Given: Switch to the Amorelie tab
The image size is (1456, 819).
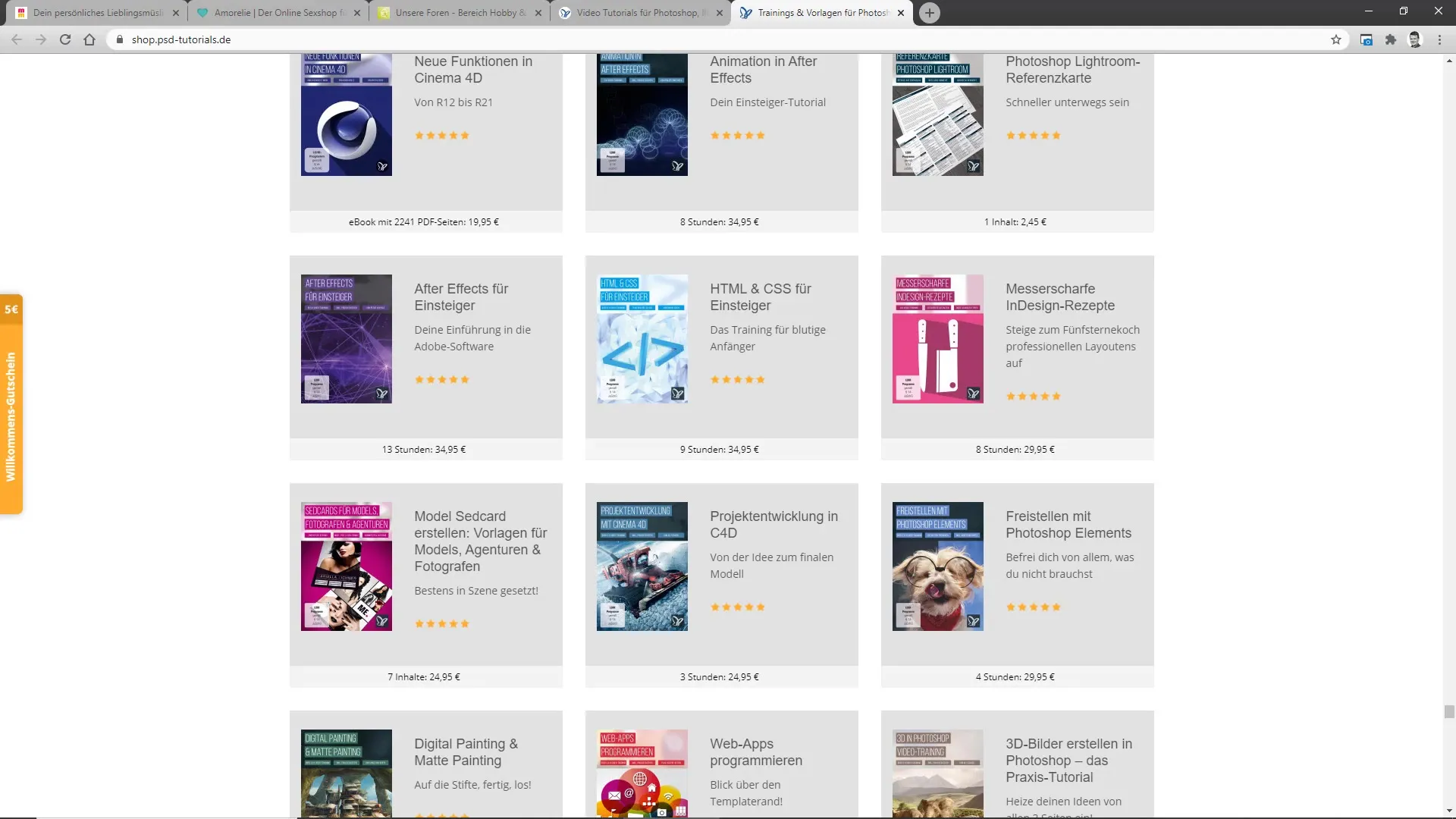Looking at the screenshot, I should pos(279,13).
